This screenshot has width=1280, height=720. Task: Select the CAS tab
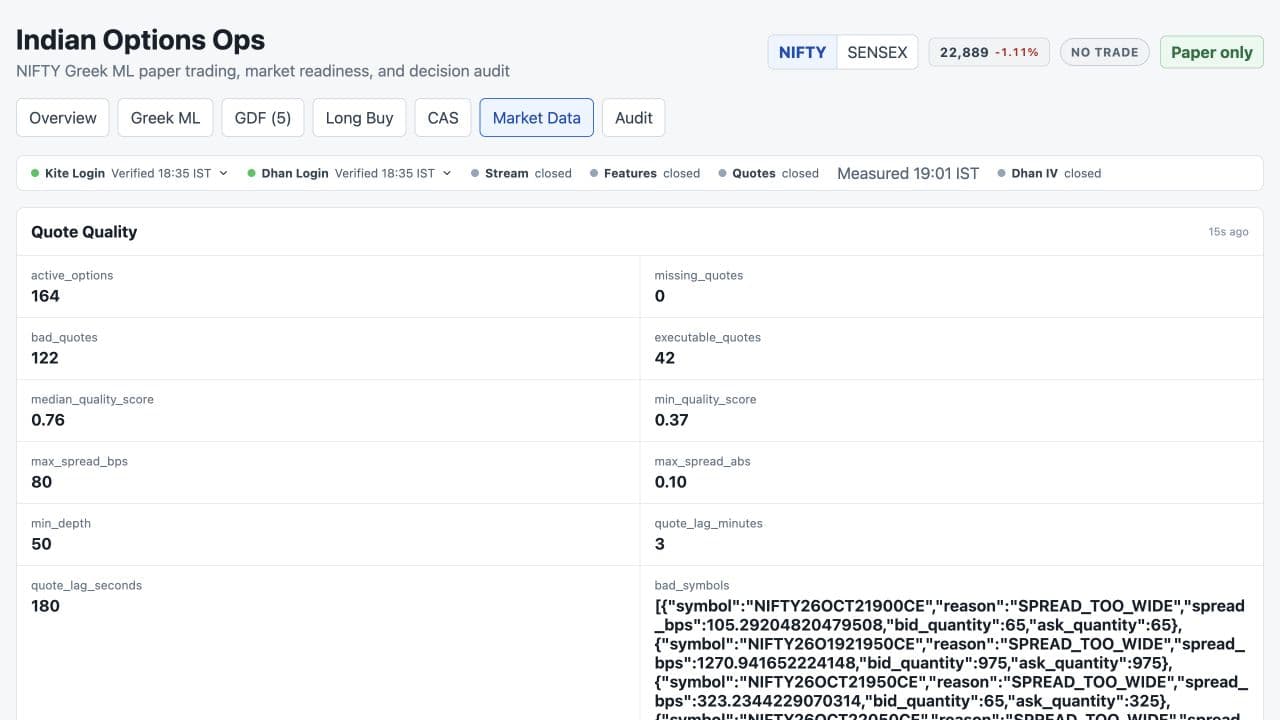[x=443, y=117]
